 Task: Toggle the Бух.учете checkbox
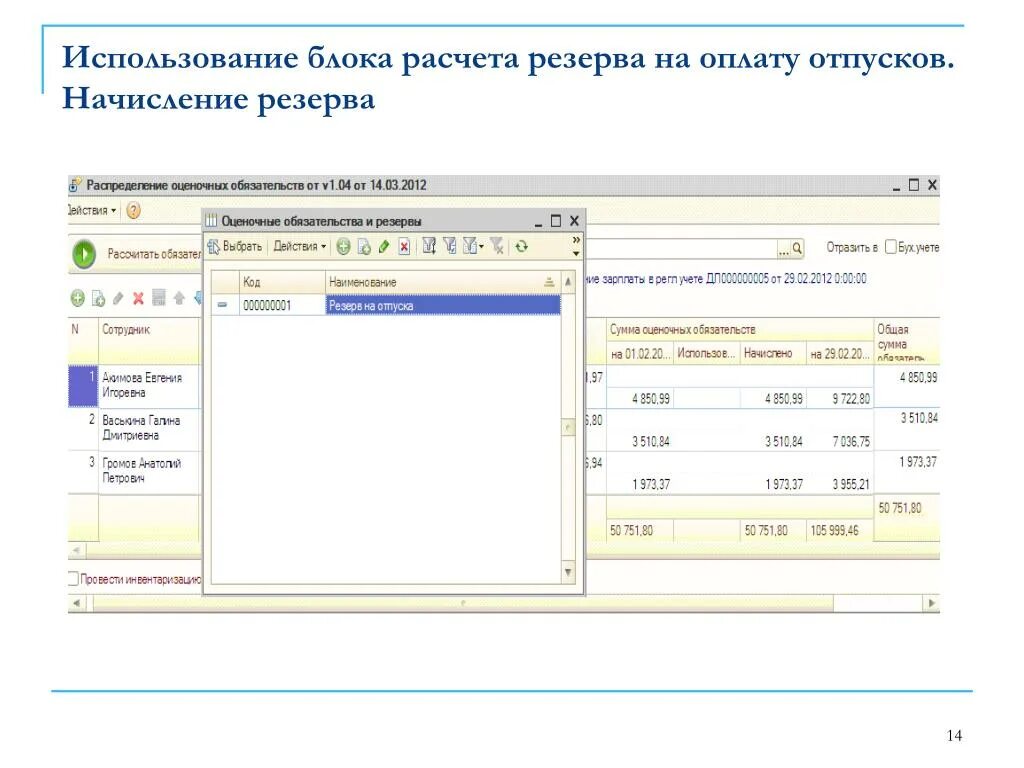[890, 247]
